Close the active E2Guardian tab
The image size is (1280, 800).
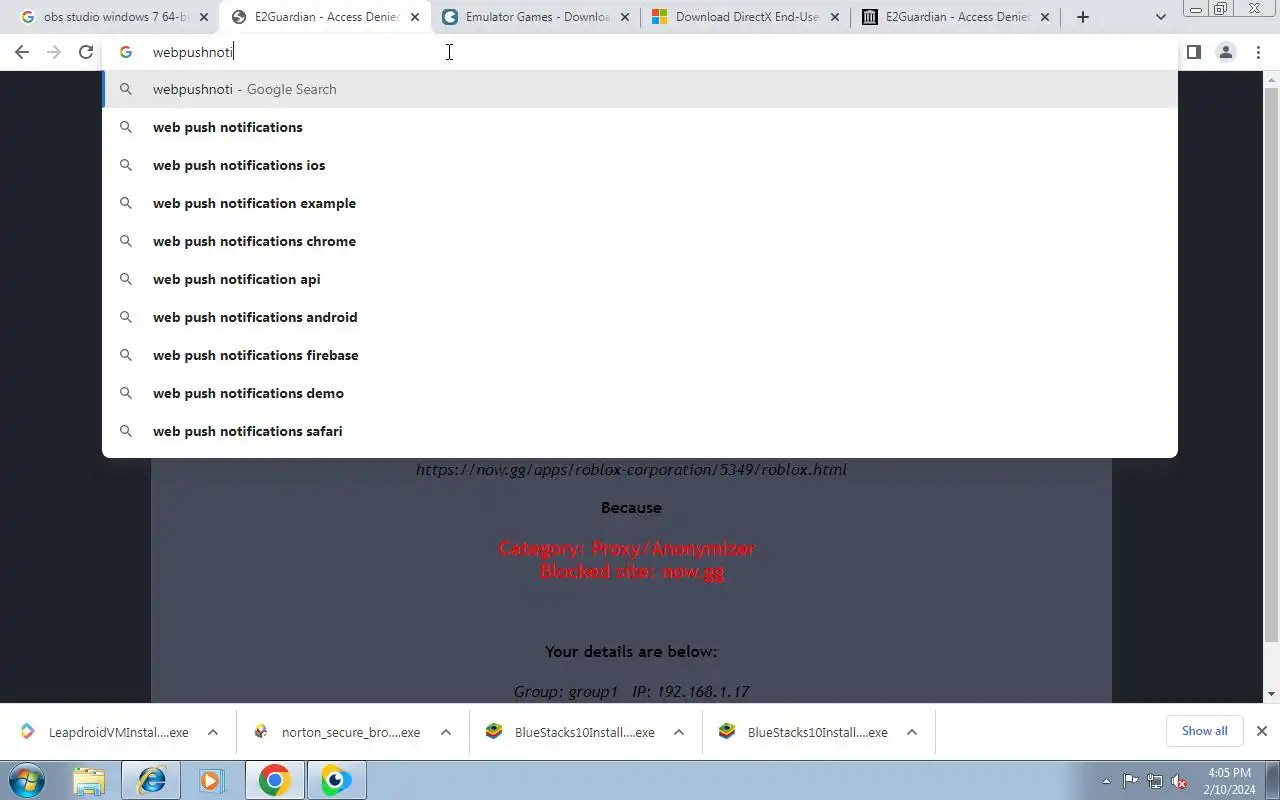[x=414, y=17]
